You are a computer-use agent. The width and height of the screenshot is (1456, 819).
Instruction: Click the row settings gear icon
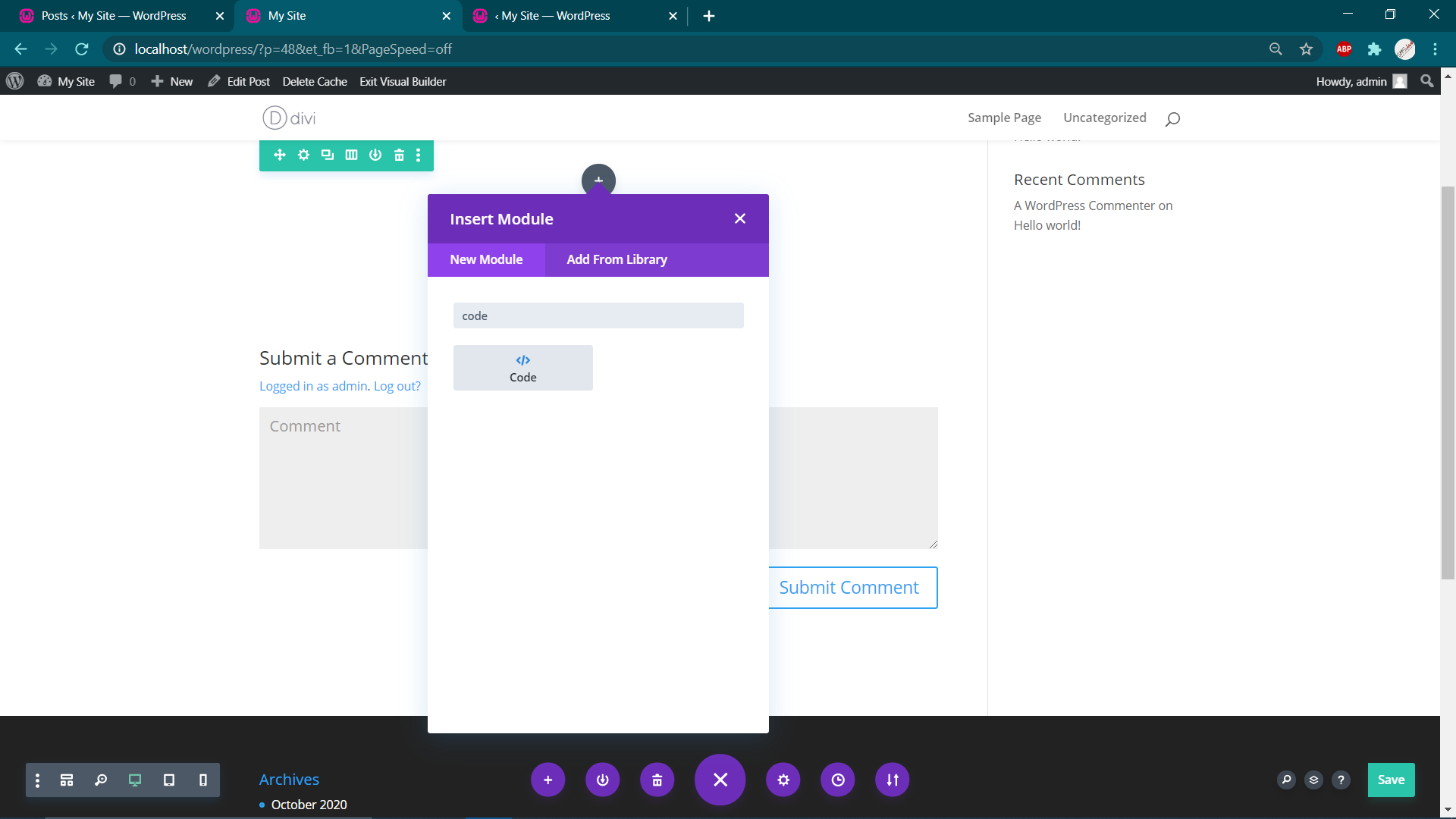tap(303, 155)
